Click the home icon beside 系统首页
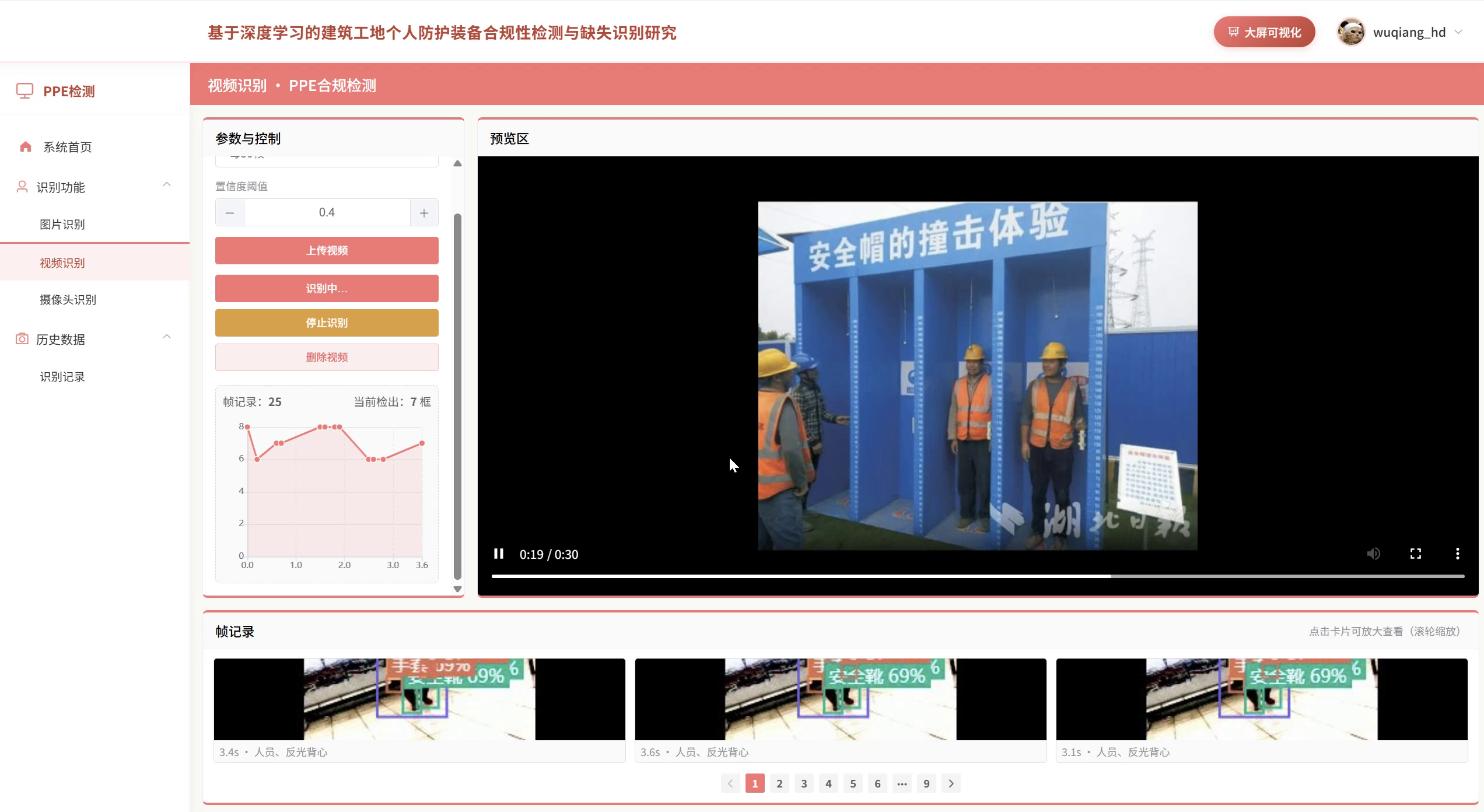1484x812 pixels. pos(26,146)
